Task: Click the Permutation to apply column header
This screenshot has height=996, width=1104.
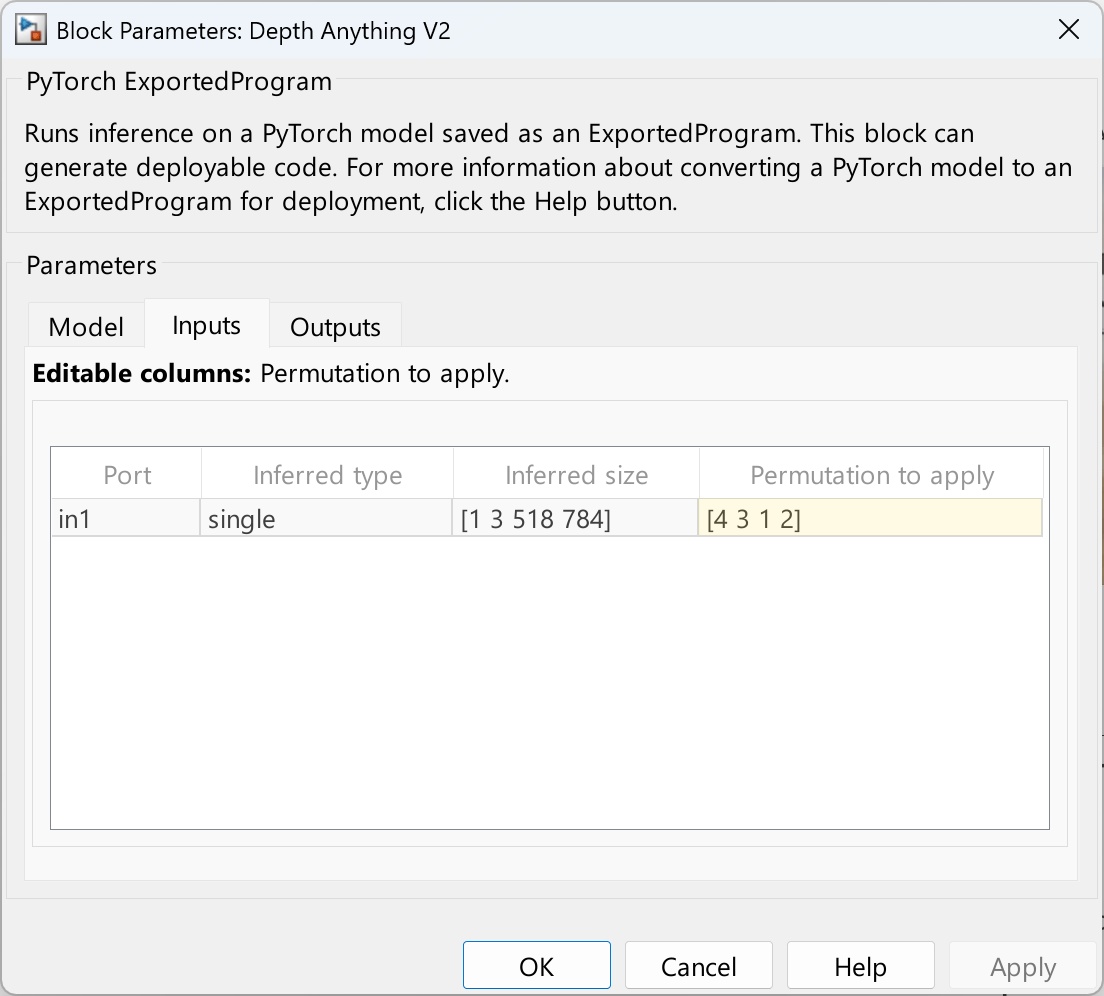Action: pyautogui.click(x=871, y=475)
